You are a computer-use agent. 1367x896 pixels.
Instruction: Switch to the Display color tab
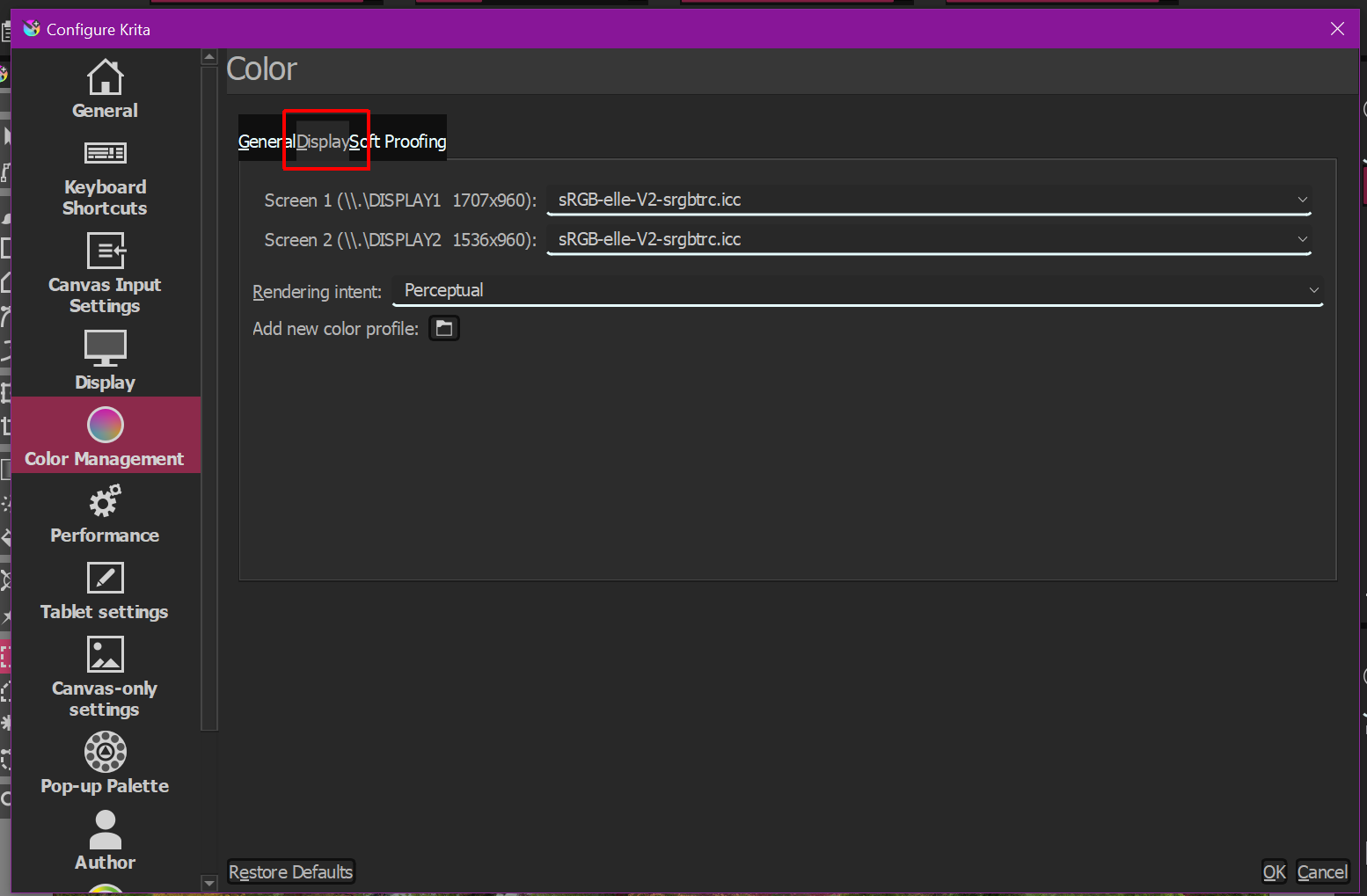point(322,142)
